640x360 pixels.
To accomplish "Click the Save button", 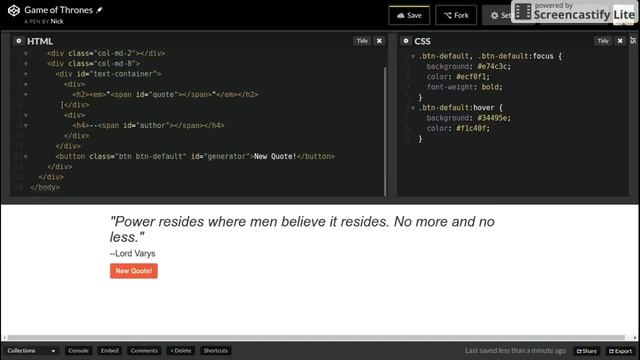I will click(409, 16).
